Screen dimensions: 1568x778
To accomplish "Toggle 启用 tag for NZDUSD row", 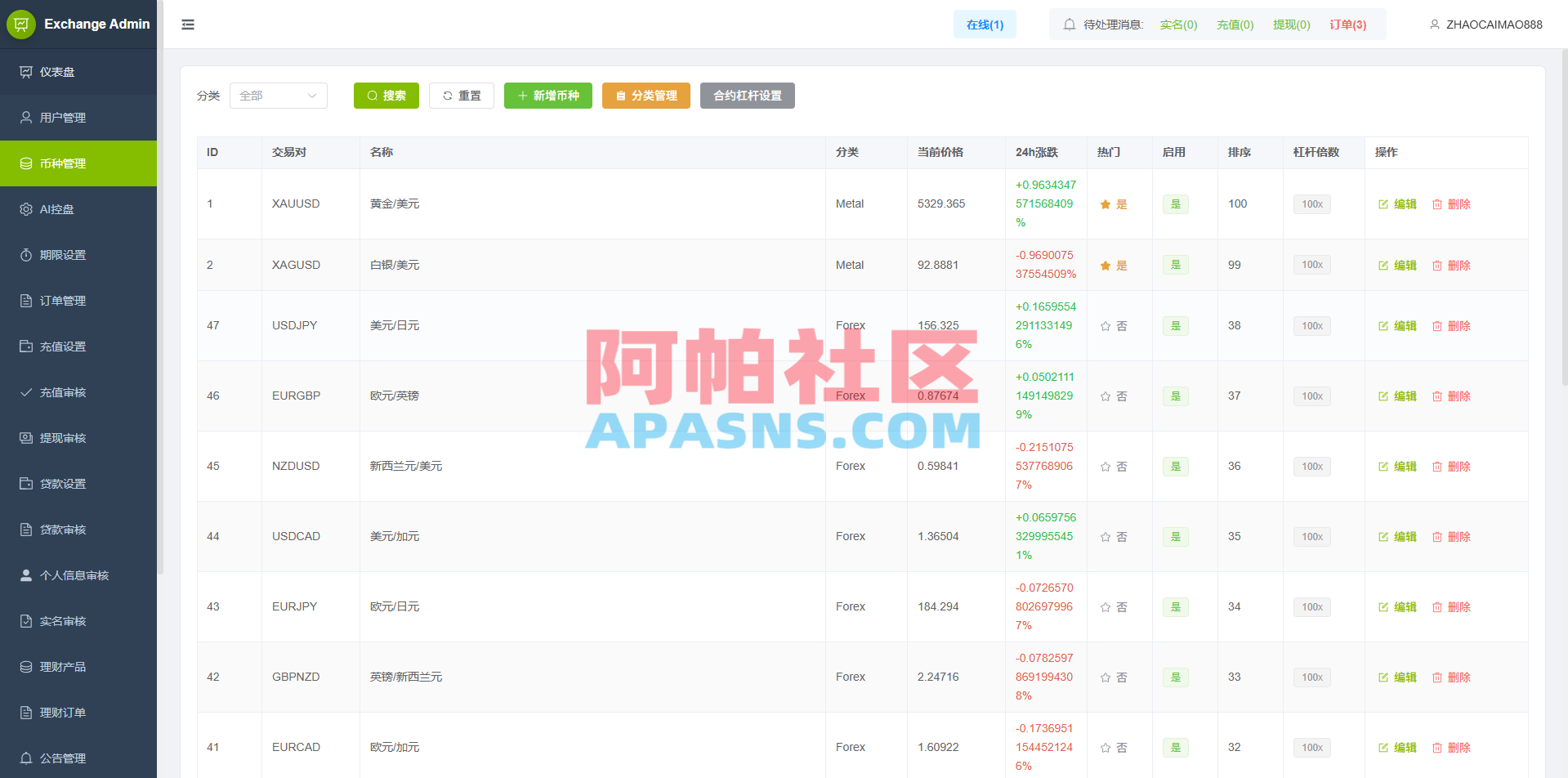I will tap(1176, 467).
